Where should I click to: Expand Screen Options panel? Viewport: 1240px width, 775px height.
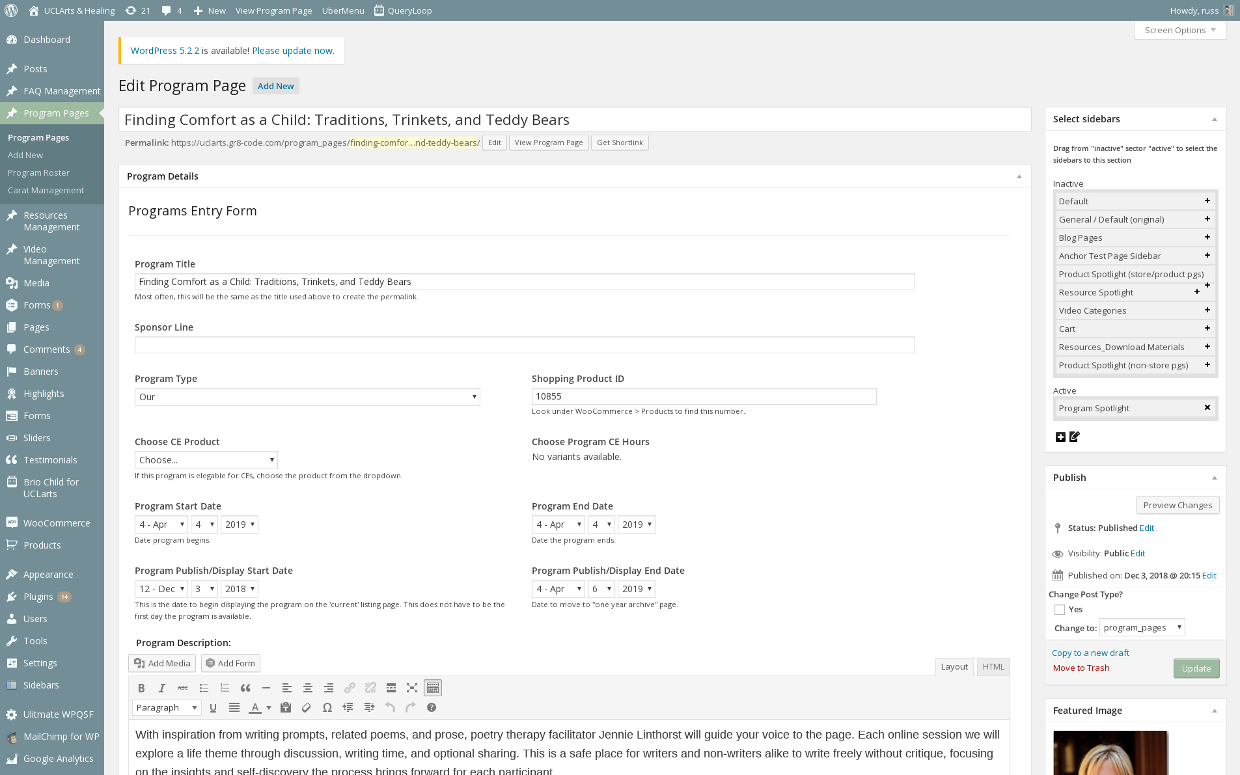[x=1180, y=30]
